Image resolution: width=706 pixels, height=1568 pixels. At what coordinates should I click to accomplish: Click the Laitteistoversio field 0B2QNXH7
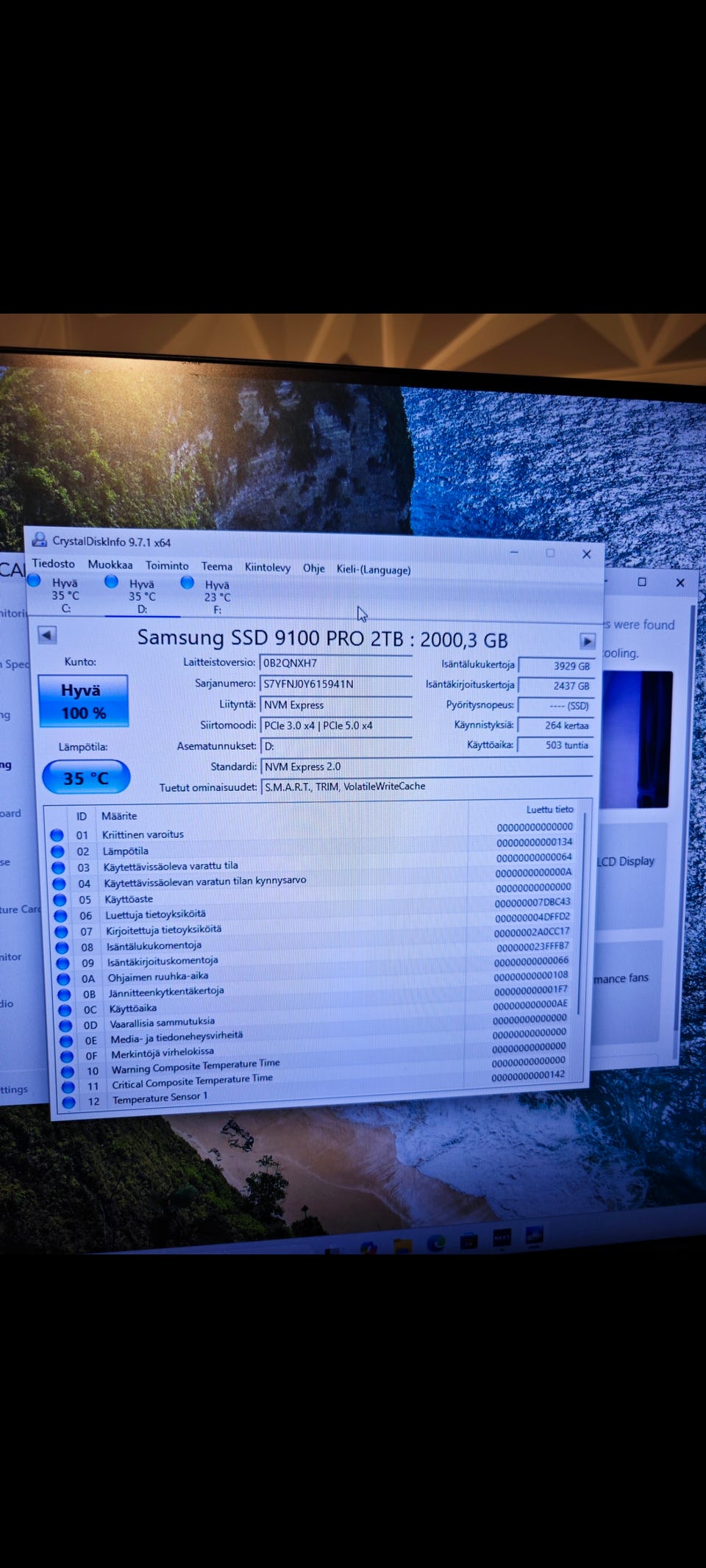click(336, 663)
